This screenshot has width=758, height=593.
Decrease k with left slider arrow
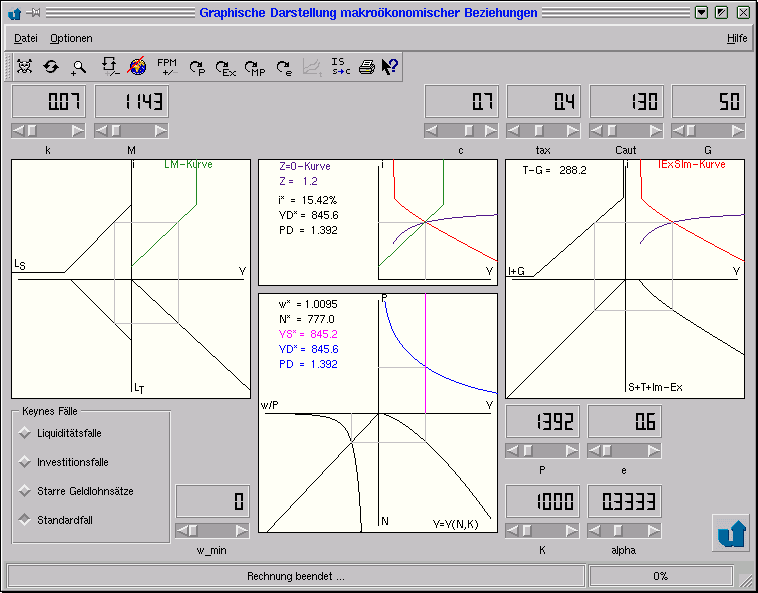pos(18,130)
